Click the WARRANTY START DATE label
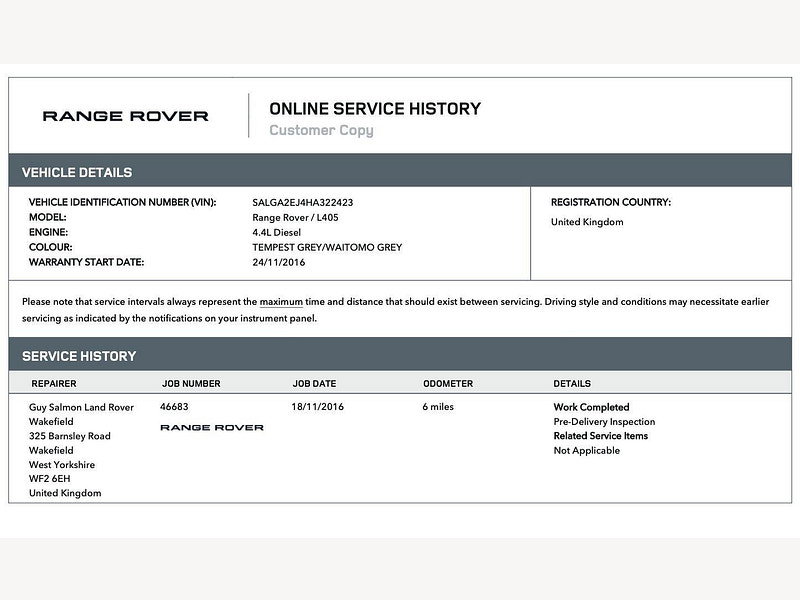800x600 pixels. [86, 262]
